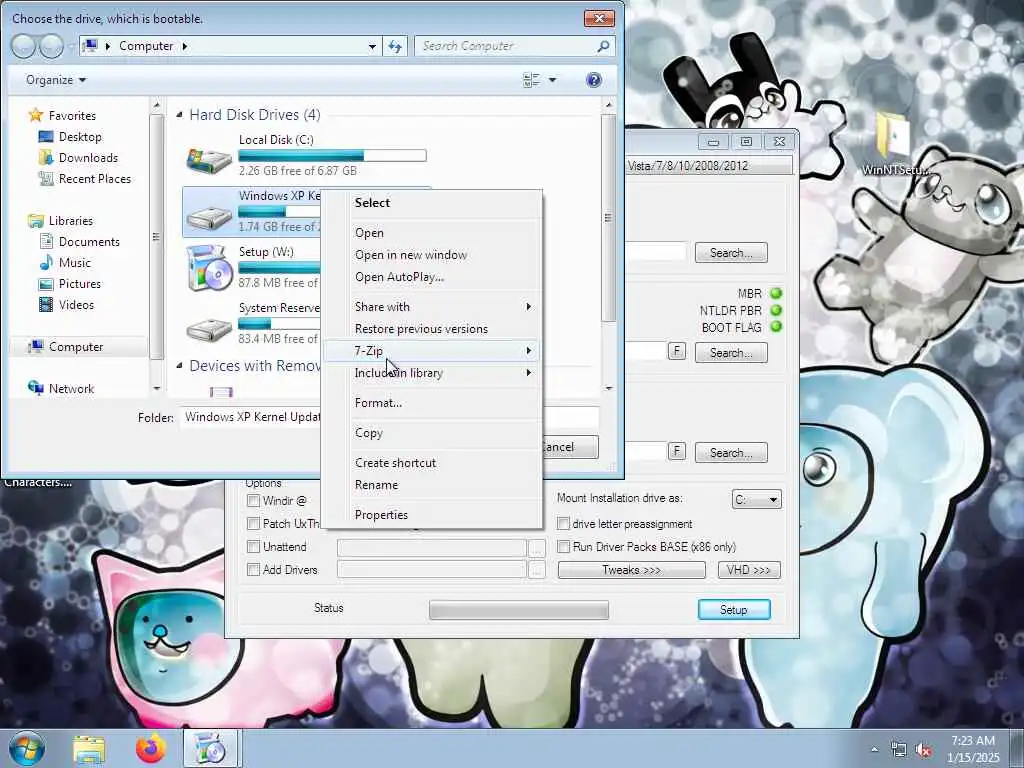The image size is (1024, 768).
Task: Click the topmost Search... button in WinNTSetup
Action: [x=731, y=253]
